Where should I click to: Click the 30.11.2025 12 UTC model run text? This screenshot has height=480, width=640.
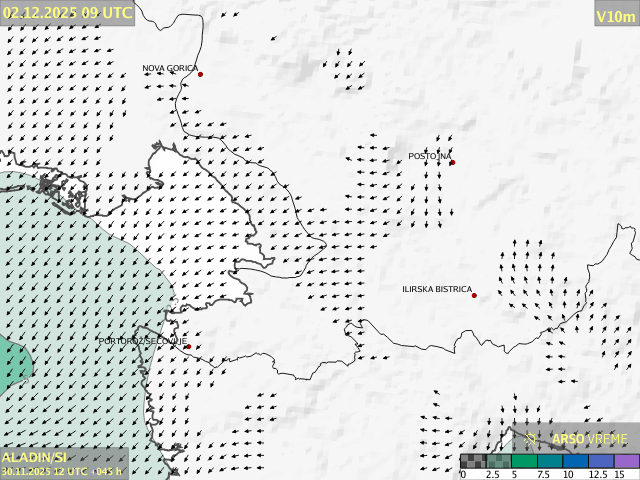(x=62, y=471)
